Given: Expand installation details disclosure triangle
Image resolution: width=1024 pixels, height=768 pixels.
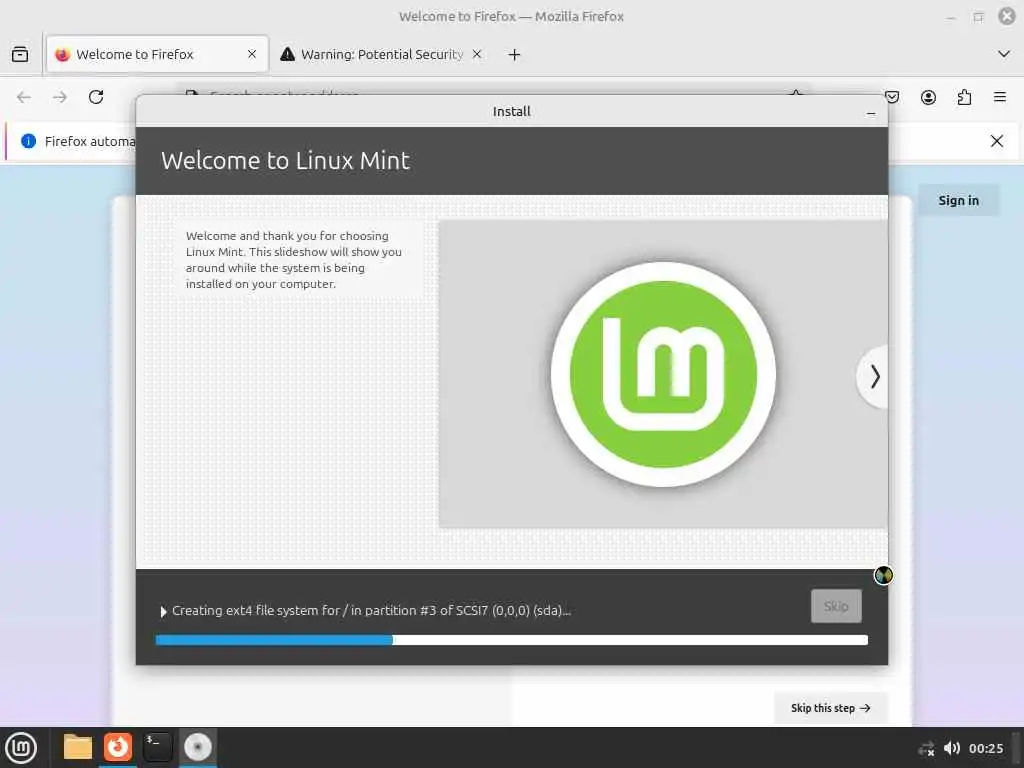Looking at the screenshot, I should (x=163, y=612).
